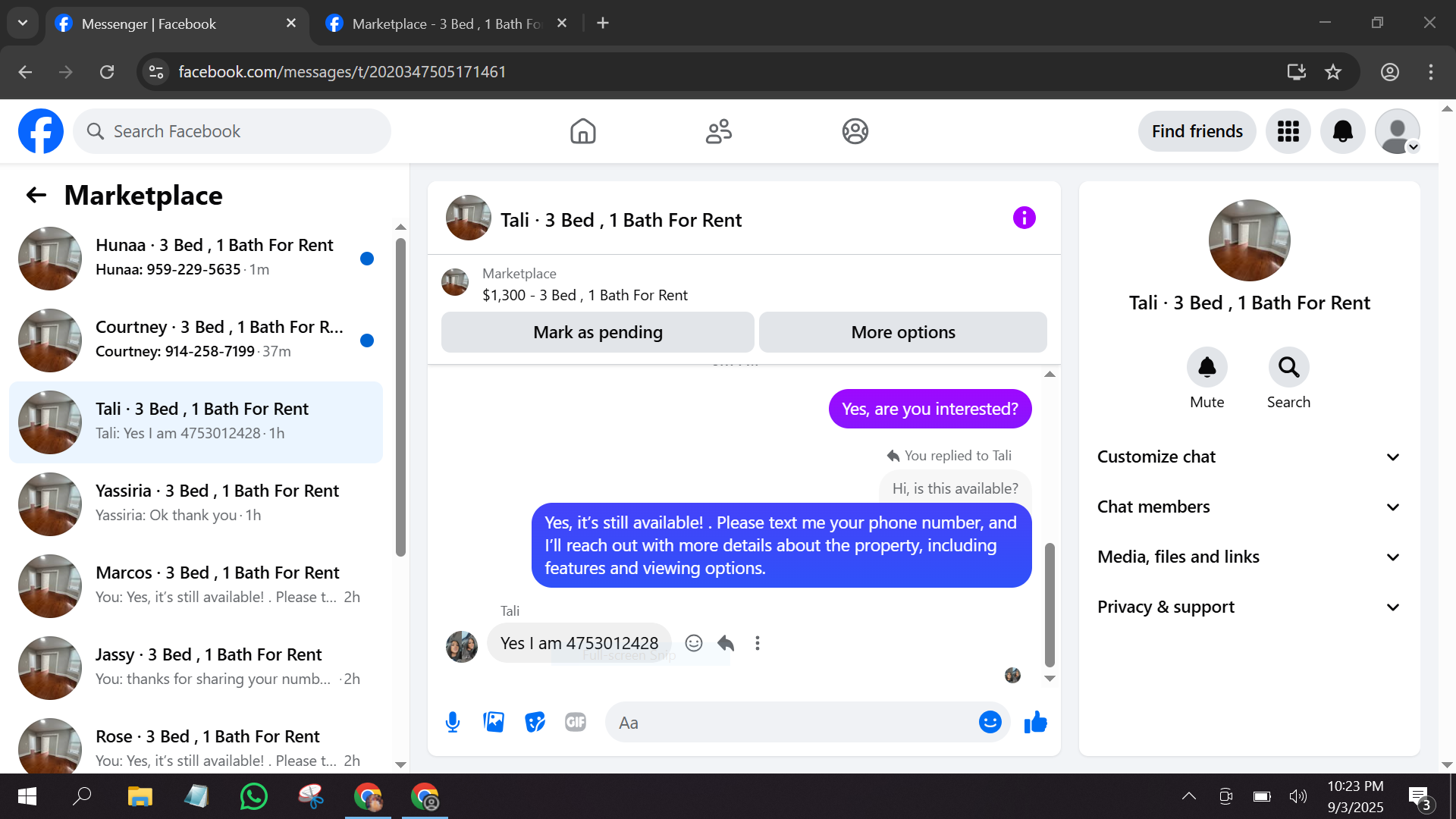Viewport: 1456px width, 819px height.
Task: Open the Groups icon in top navigation
Action: click(855, 131)
